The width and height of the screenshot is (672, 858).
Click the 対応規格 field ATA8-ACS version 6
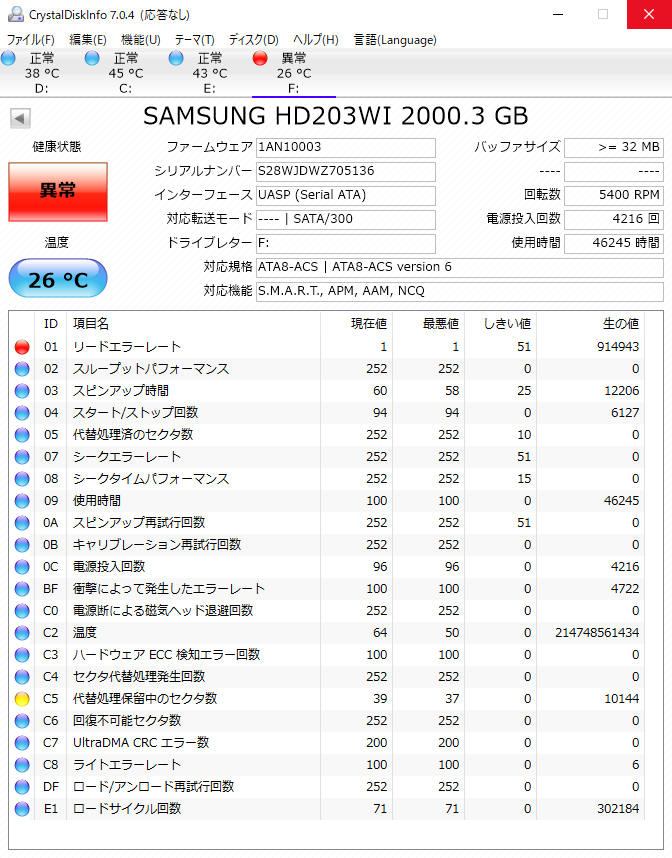(x=460, y=268)
